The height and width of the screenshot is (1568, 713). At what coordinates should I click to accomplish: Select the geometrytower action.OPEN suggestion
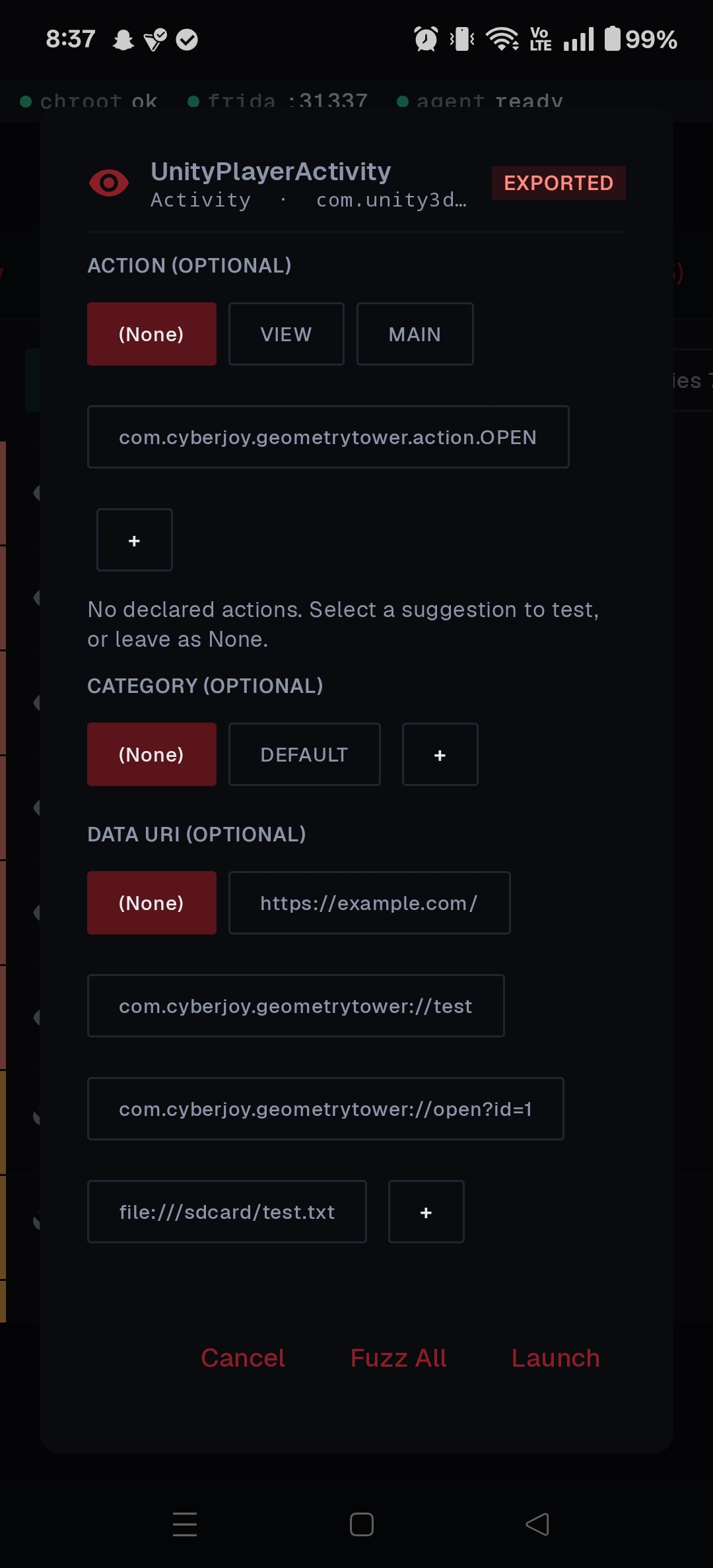[328, 436]
